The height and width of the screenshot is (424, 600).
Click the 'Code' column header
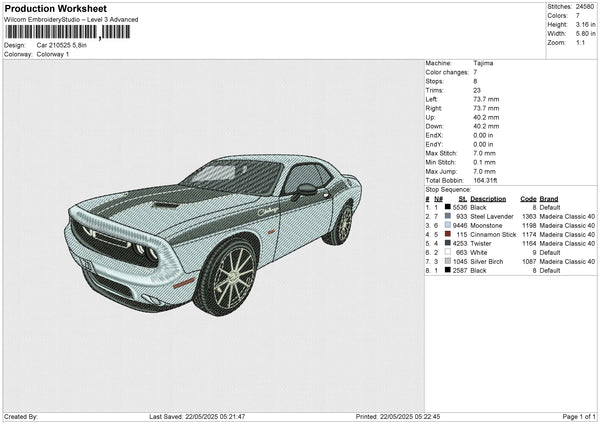528,199
